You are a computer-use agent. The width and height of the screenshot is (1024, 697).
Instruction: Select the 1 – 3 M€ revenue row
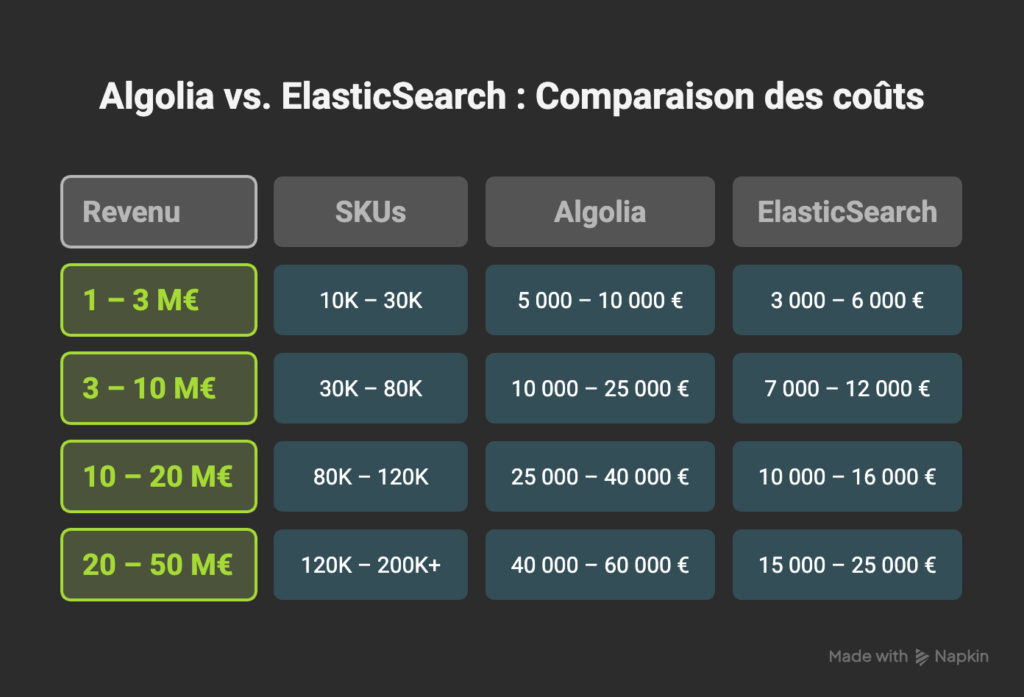(159, 300)
